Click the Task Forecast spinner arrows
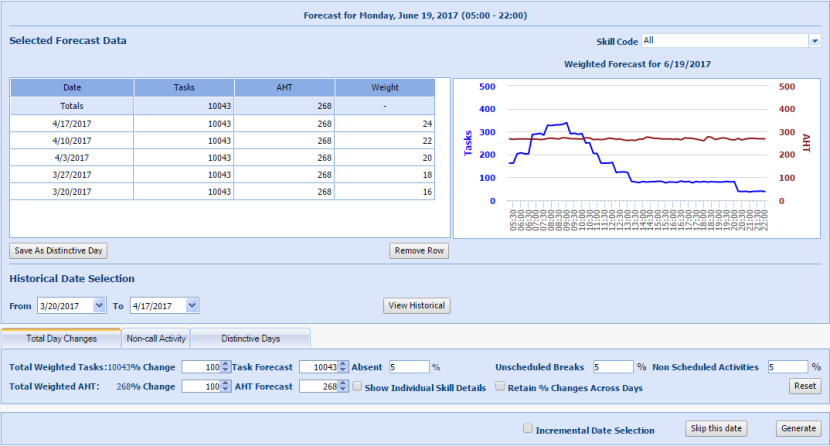The height and width of the screenshot is (446, 830). (x=343, y=367)
